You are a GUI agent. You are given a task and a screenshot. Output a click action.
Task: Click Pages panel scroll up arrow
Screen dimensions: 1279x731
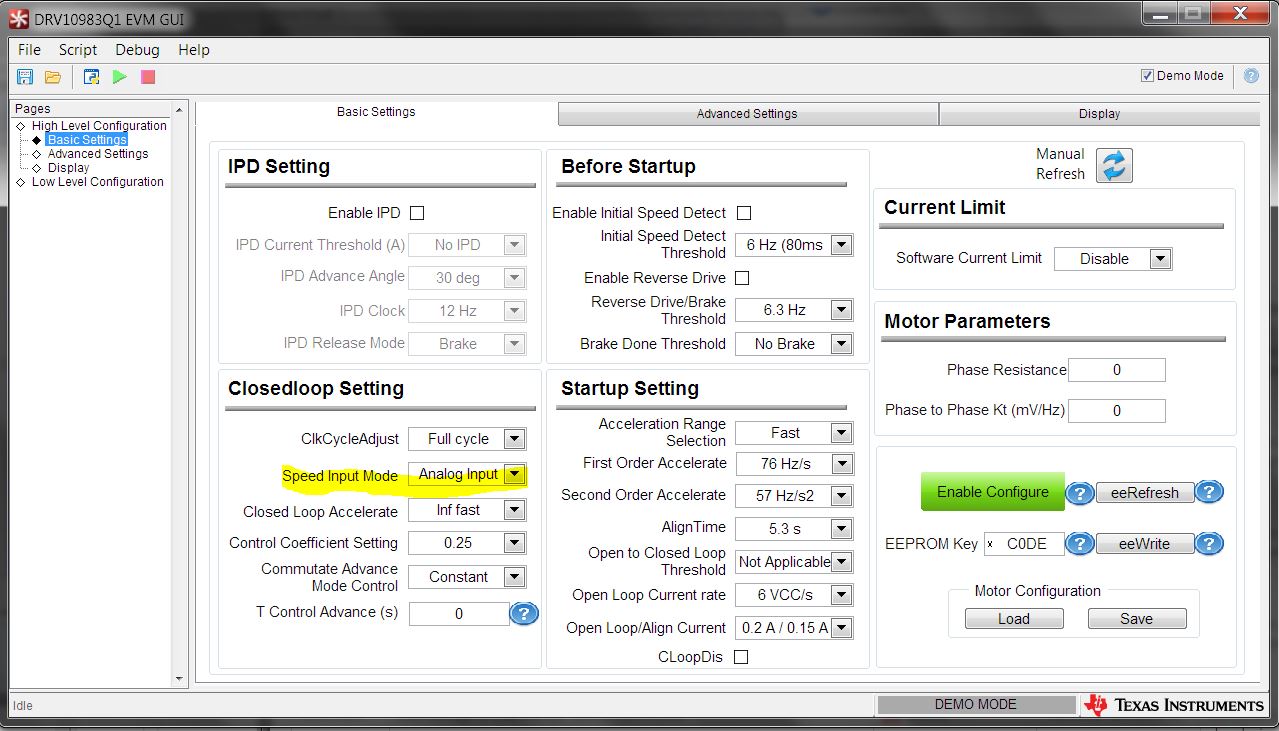180,110
